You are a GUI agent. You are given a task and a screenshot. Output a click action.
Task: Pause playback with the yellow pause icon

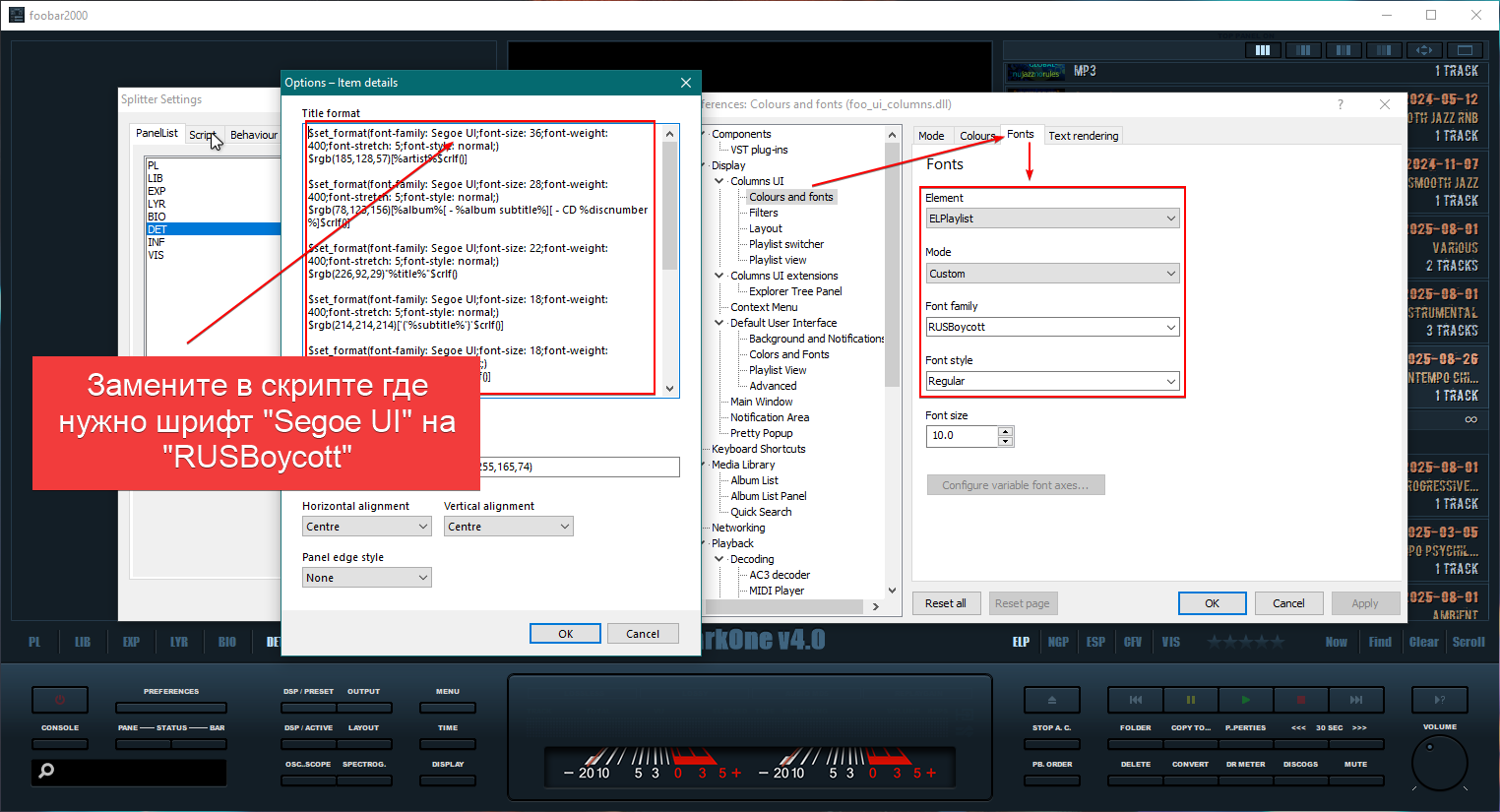click(1191, 700)
